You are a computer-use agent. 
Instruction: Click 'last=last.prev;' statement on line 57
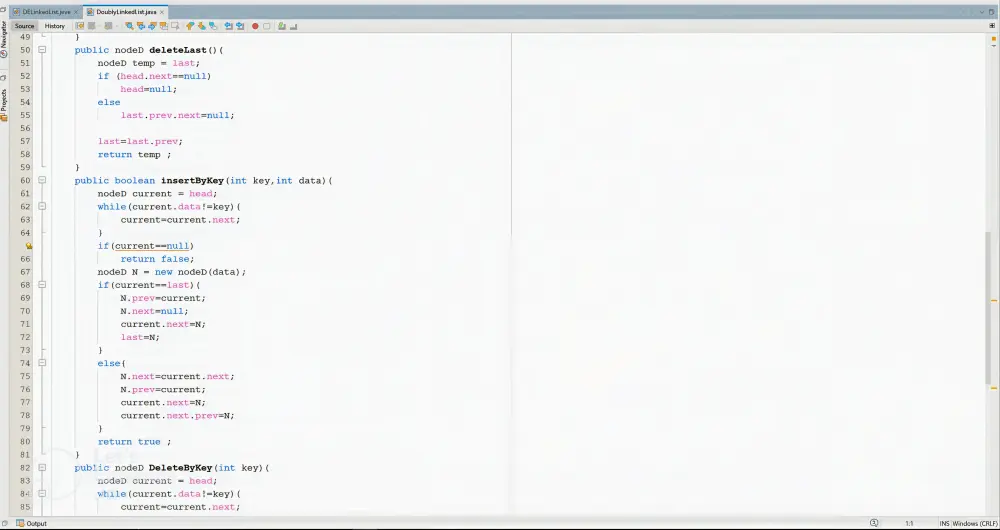coord(140,141)
